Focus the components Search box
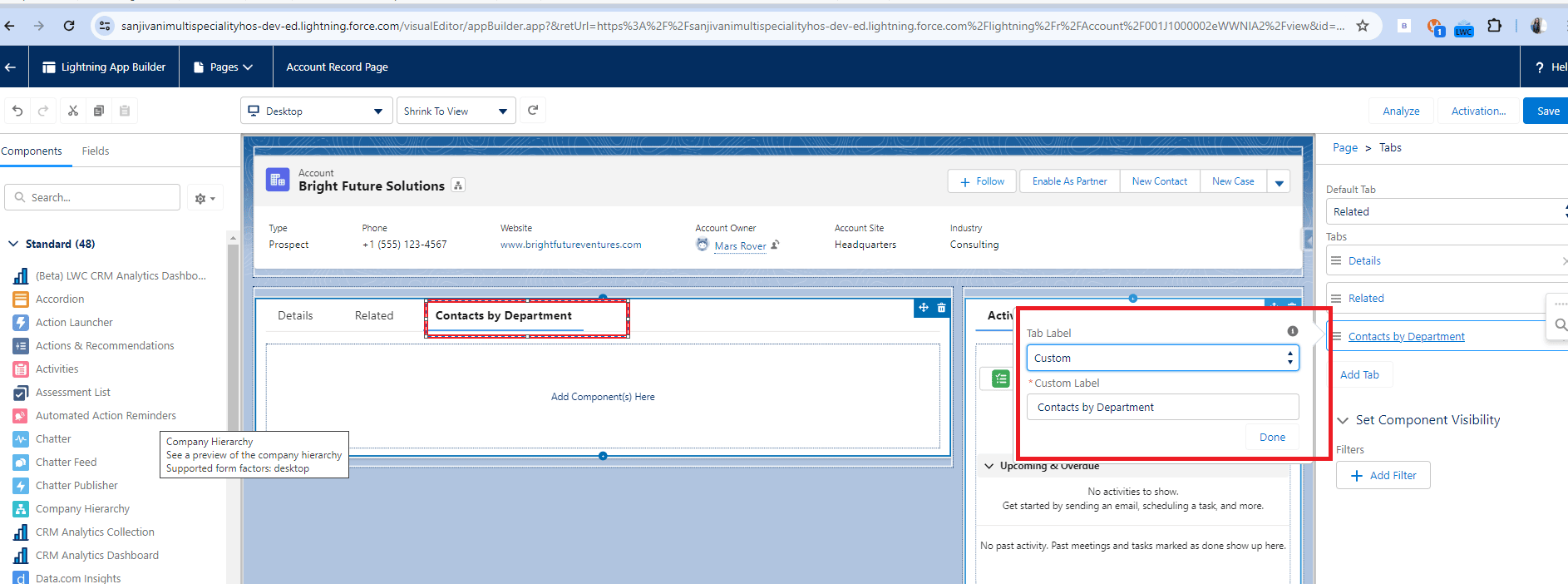1568x584 pixels. 92,197
